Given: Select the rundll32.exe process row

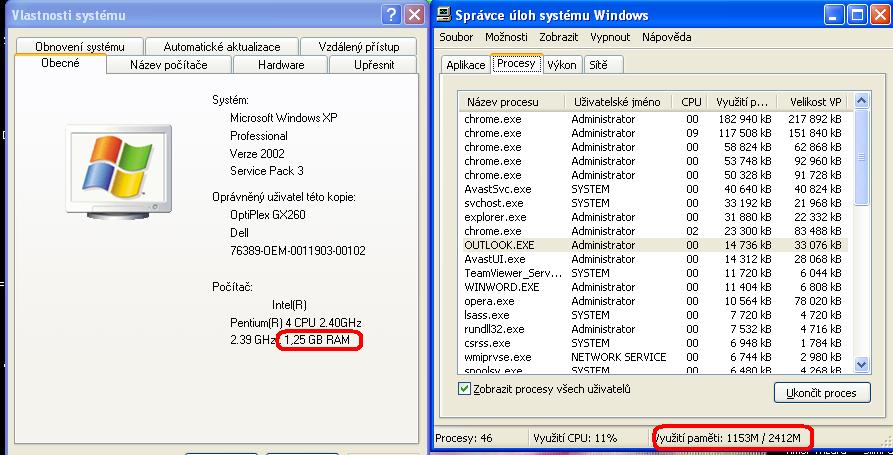Looking at the screenshot, I should click(653, 329).
